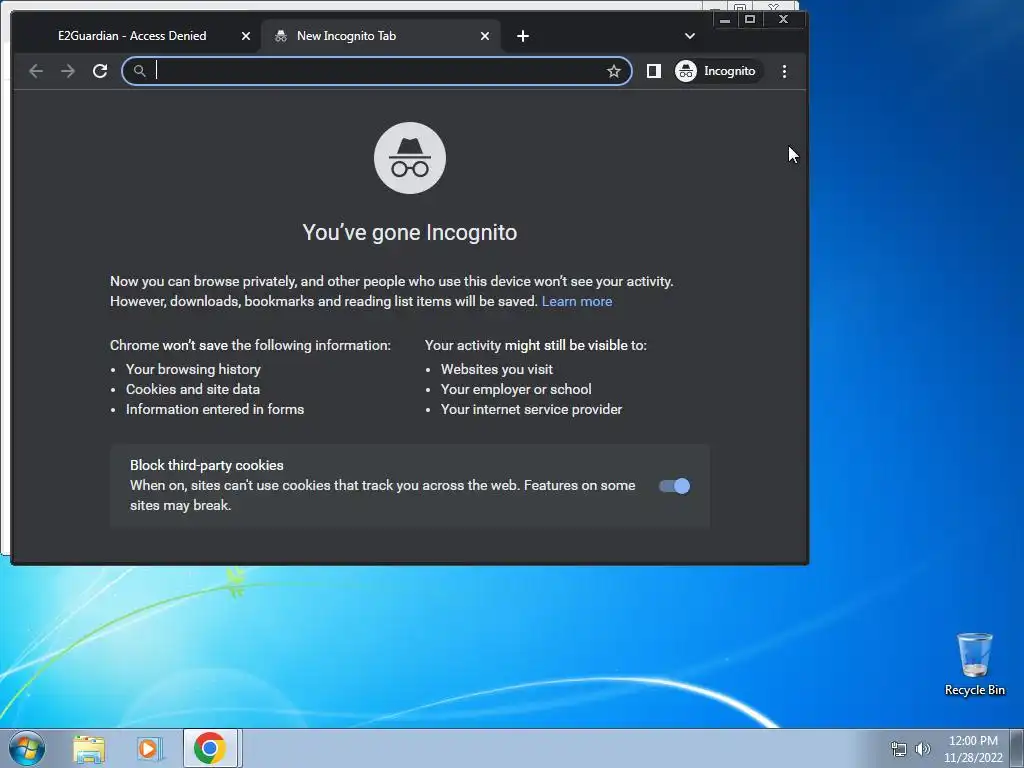The image size is (1024, 768).
Task: Open Chrome's three-dot menu
Action: click(x=784, y=71)
